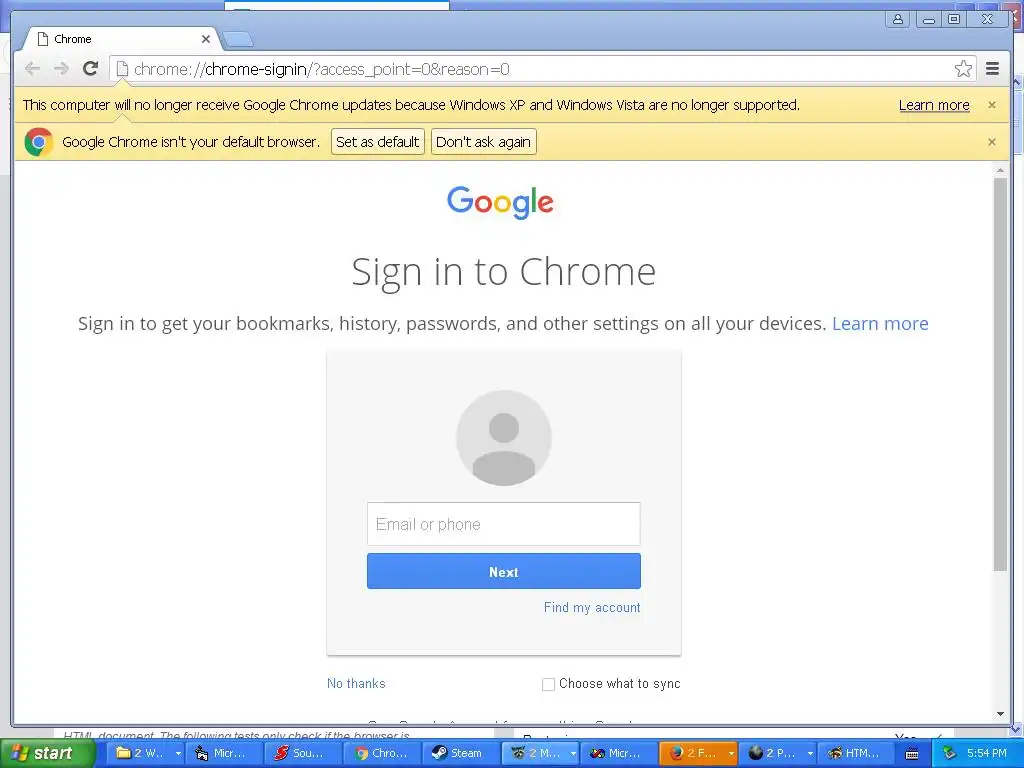
Task: Click the address bar URL
Action: [x=321, y=69]
